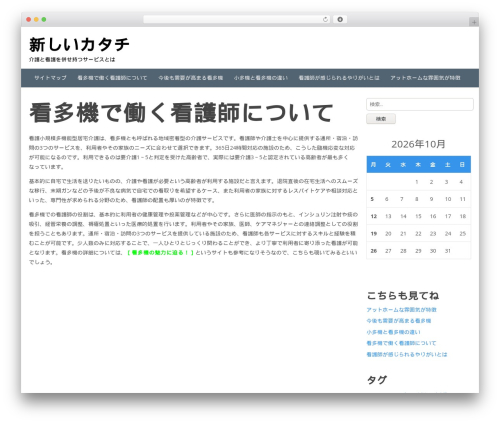Select the 2026年10月 calendar caption
Viewport: 500px width, 423px height.
point(418,144)
